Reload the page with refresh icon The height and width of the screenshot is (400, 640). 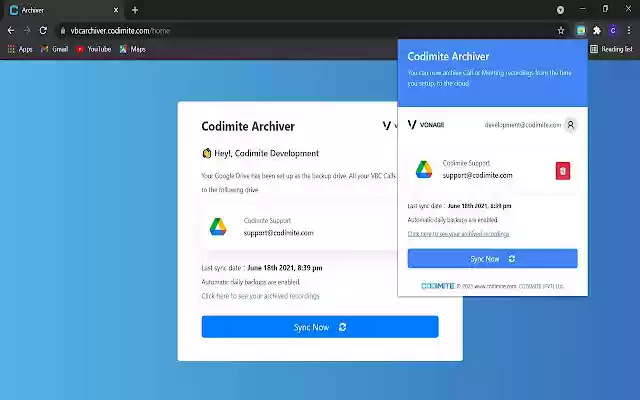click(x=43, y=31)
